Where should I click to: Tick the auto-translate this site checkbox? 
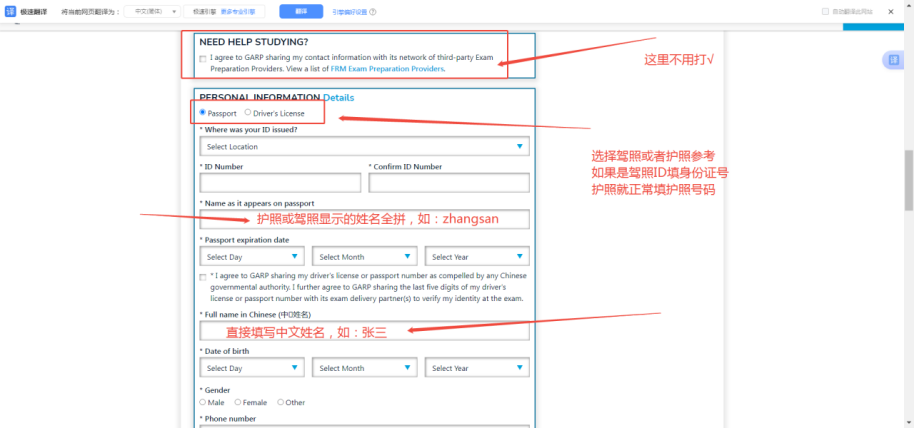point(825,12)
